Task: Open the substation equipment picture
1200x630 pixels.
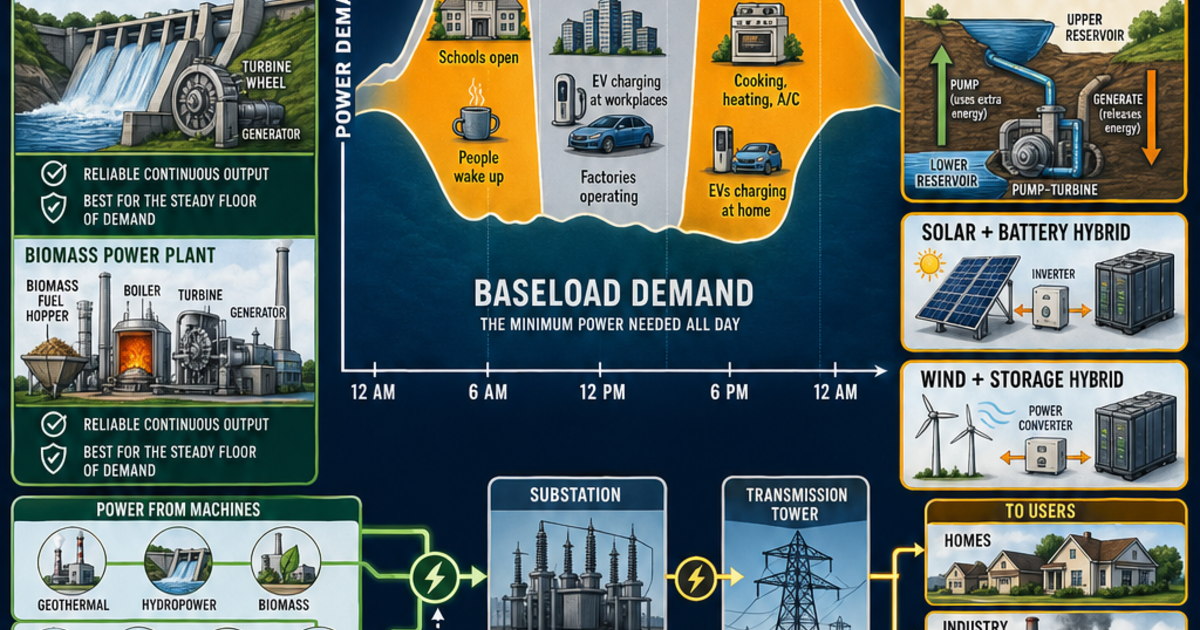Action: pyautogui.click(x=577, y=570)
